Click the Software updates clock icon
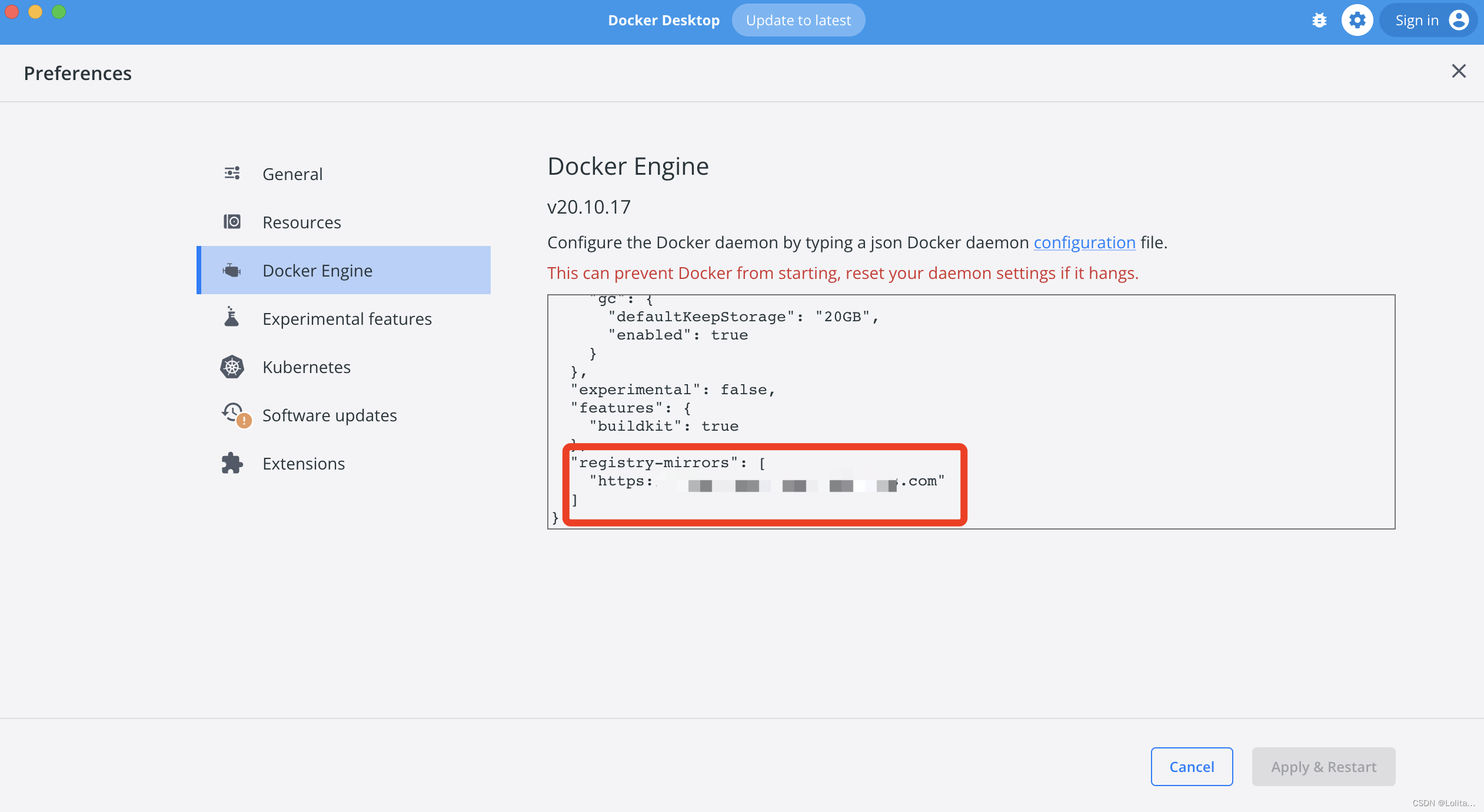The image size is (1484, 812). point(236,415)
